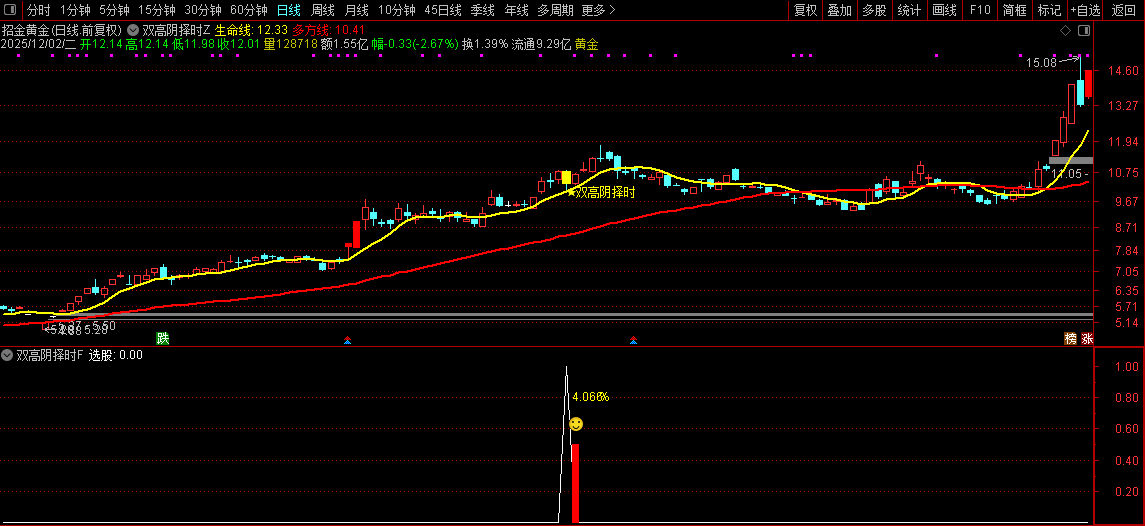The image size is (1145, 526).
Task: Select the 年线 yearly tab
Action: click(516, 10)
